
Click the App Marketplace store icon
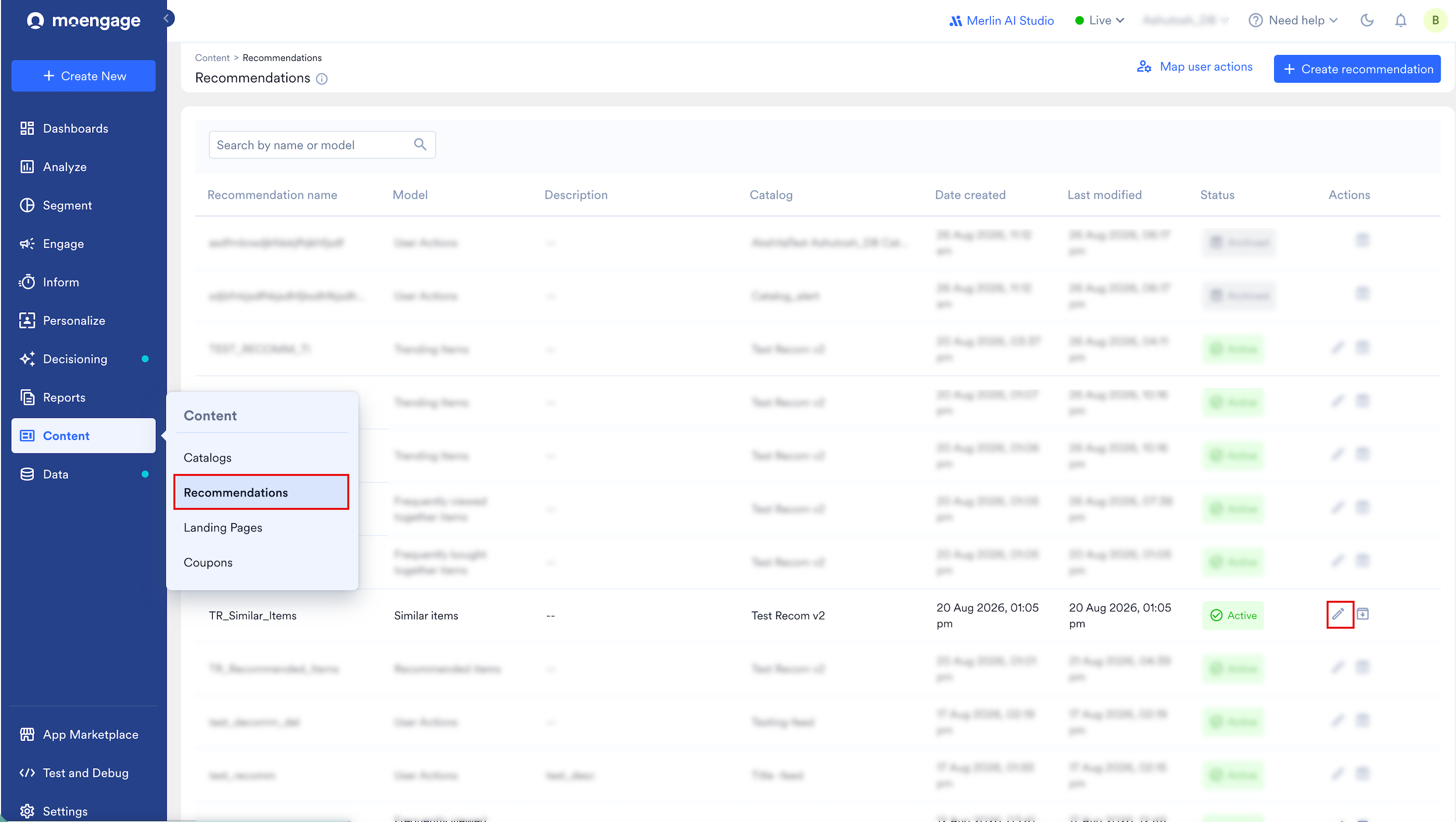[27, 735]
